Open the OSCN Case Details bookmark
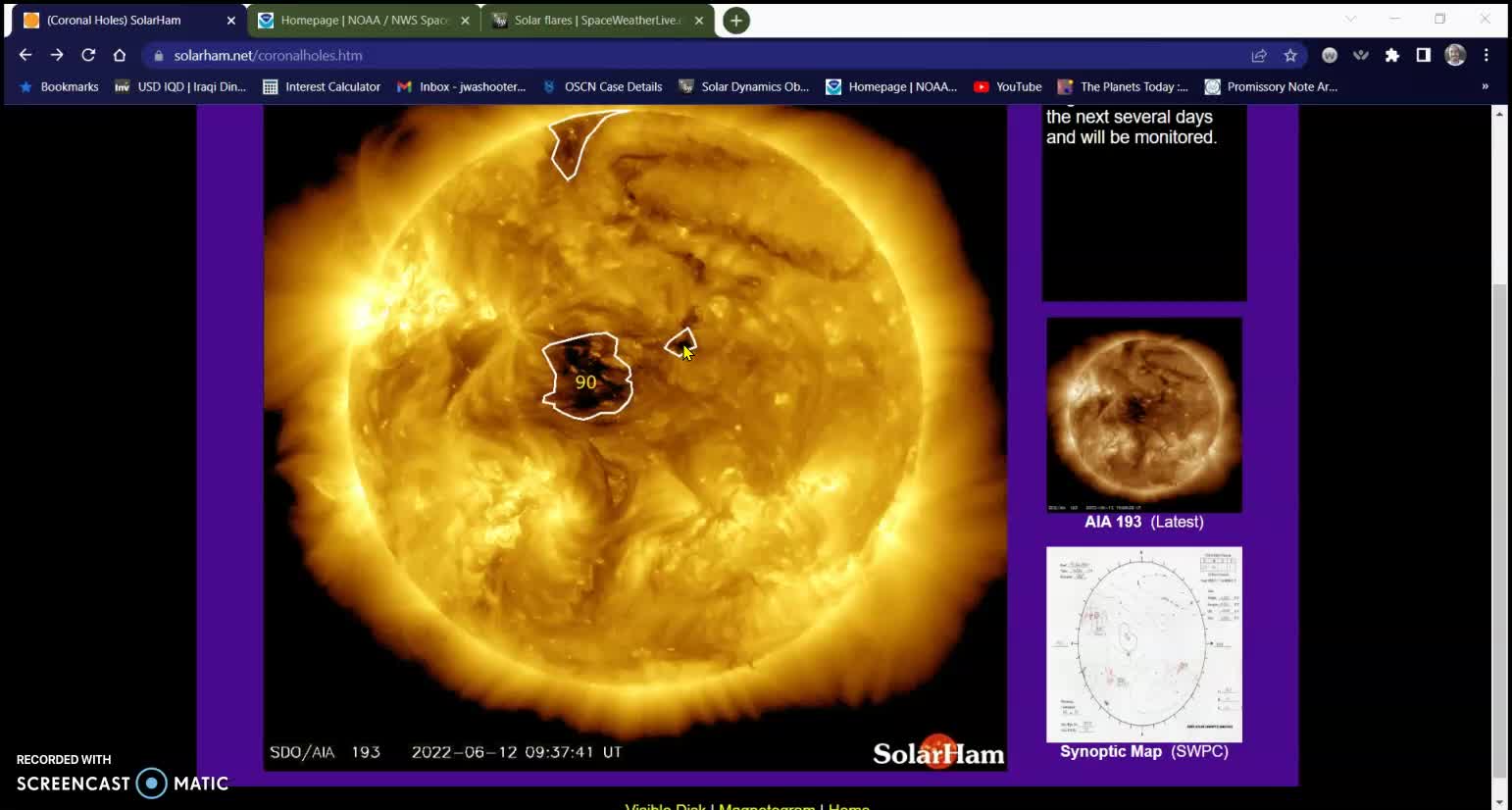1512x810 pixels. [602, 87]
